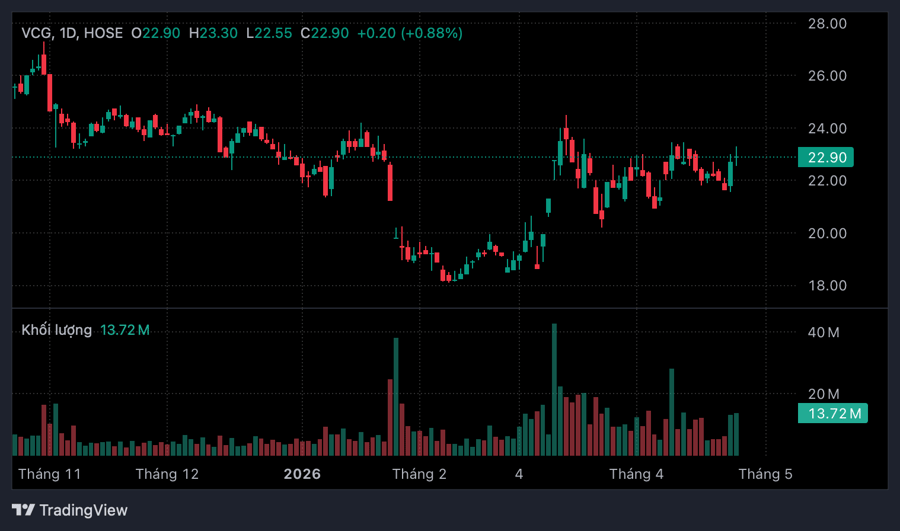Click the TradingView logo icon
This screenshot has width=900, height=531.
pyautogui.click(x=24, y=510)
